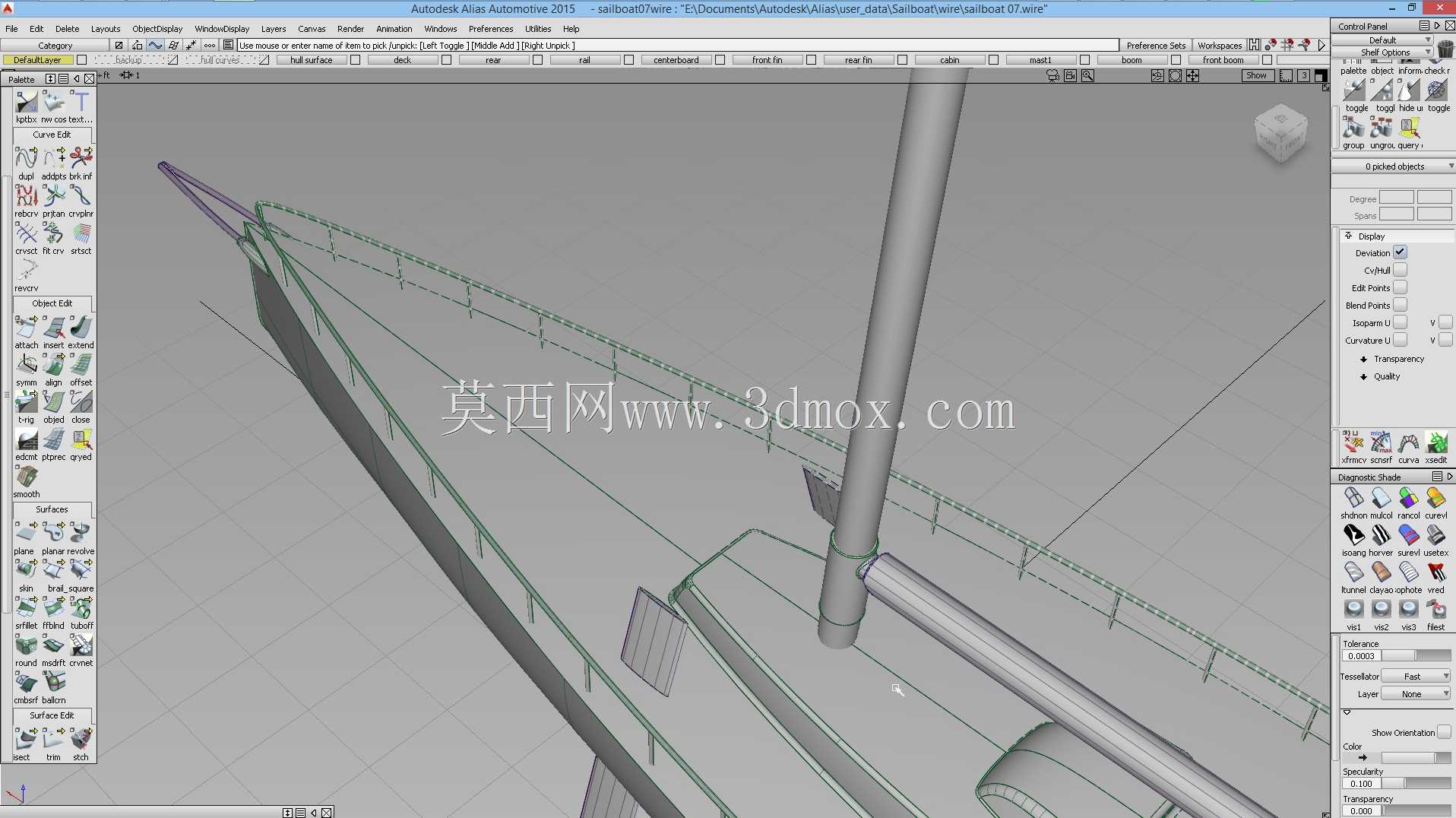The width and height of the screenshot is (1456, 818).
Task: Select the centerboard layer button
Action: [x=676, y=60]
